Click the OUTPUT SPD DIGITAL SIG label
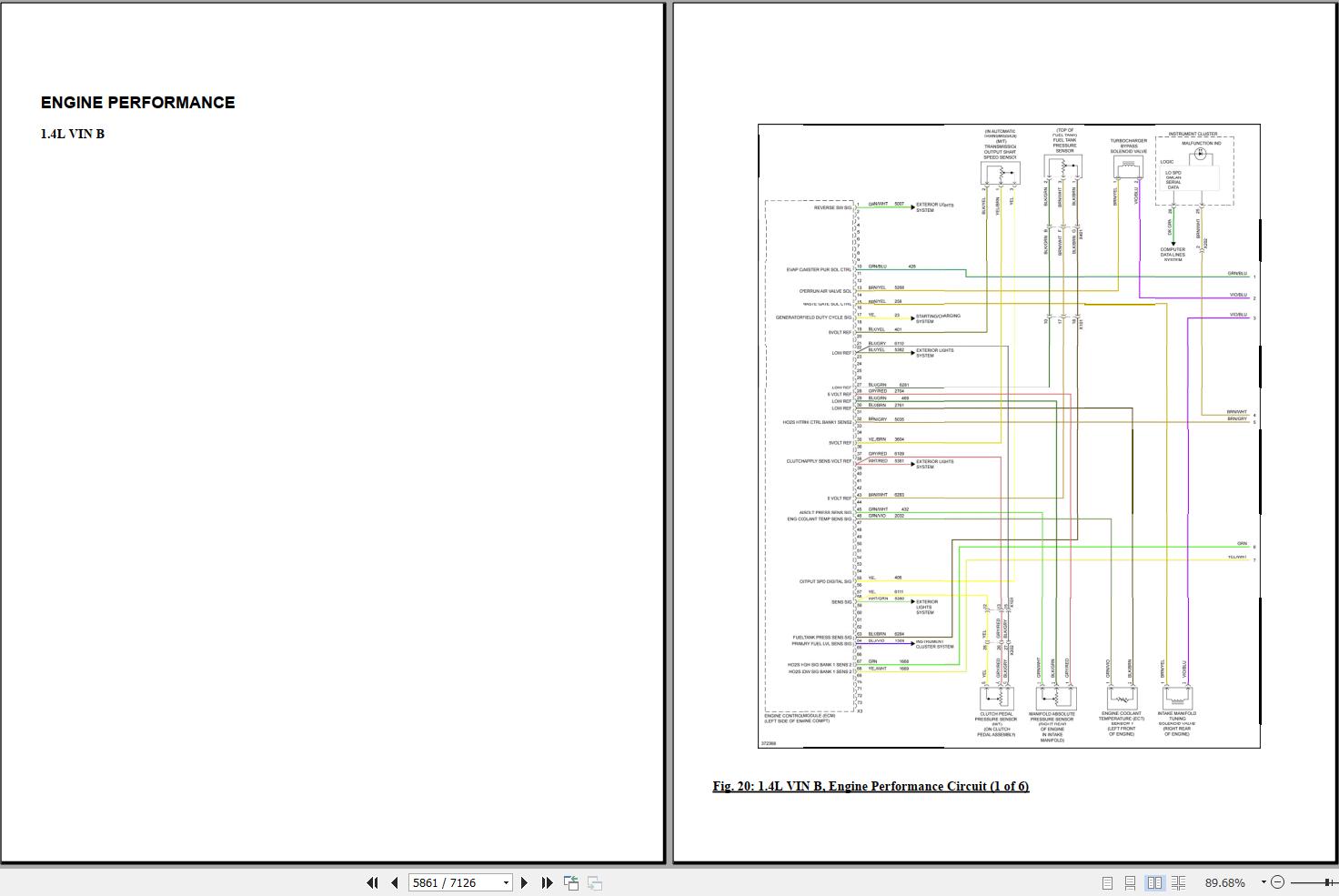Screen dimensions: 1339x896 [825, 582]
